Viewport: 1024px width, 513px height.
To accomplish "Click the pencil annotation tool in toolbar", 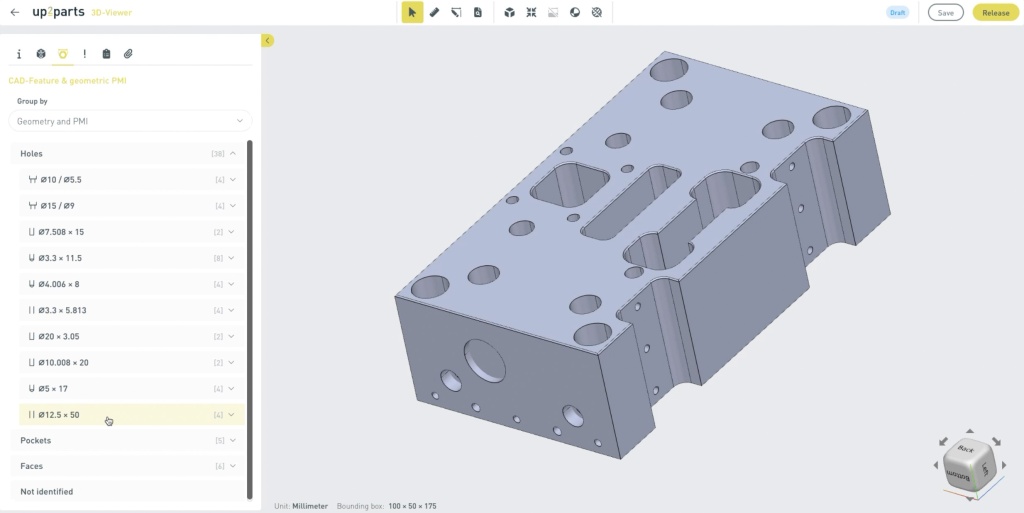I will point(456,13).
